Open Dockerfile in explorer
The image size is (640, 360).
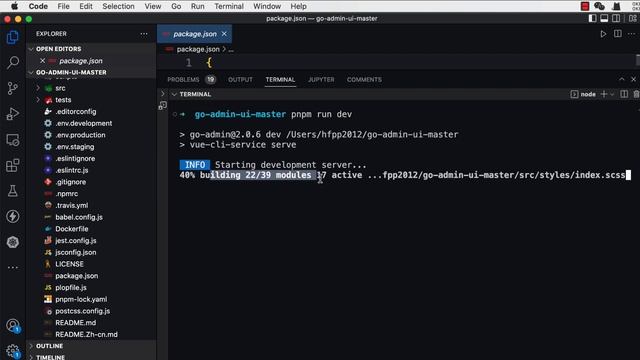tap(71, 229)
